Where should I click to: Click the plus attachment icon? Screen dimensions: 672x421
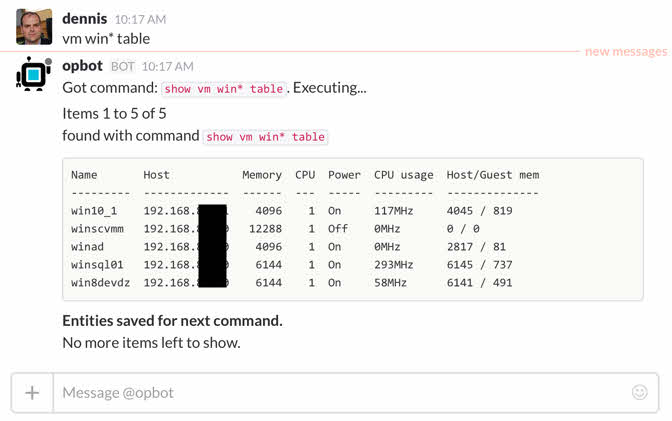(x=32, y=393)
